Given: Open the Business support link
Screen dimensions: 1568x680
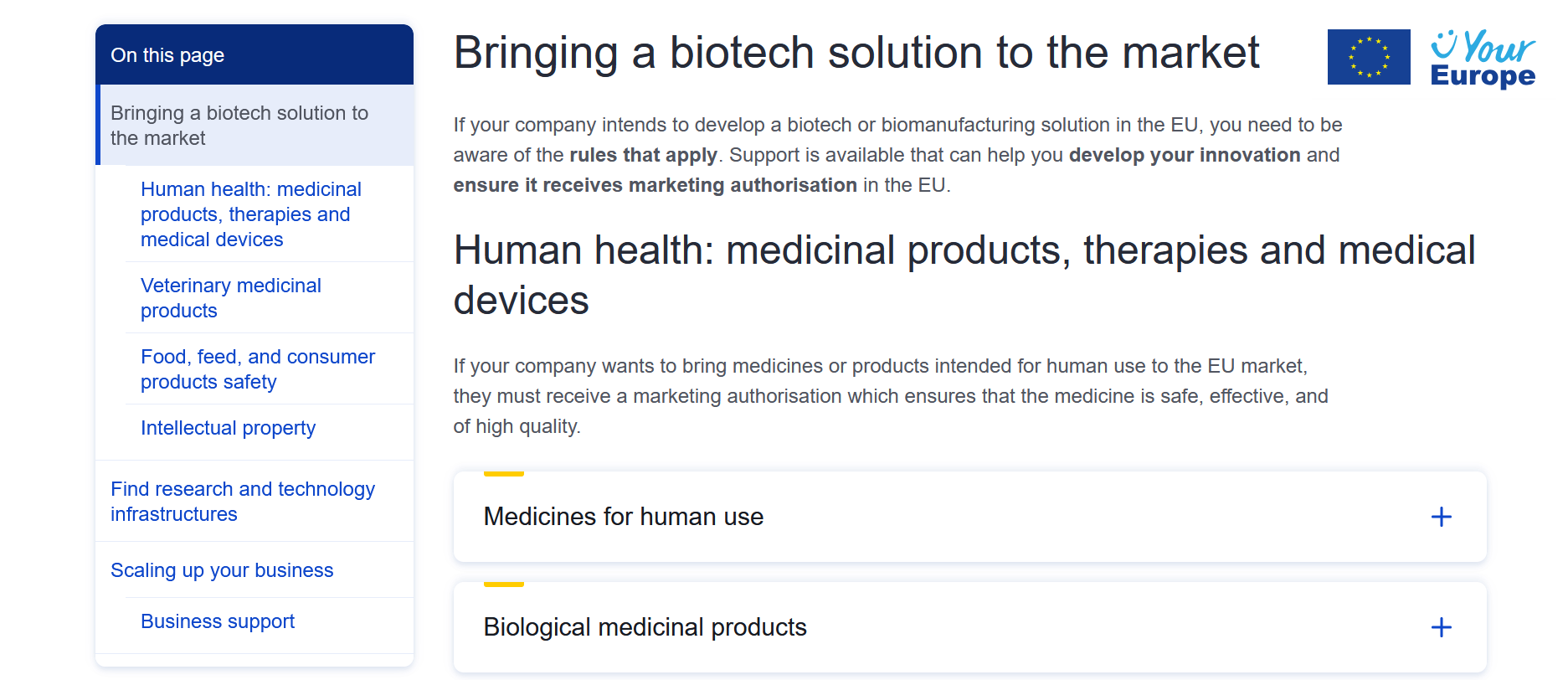Looking at the screenshot, I should coord(218,621).
